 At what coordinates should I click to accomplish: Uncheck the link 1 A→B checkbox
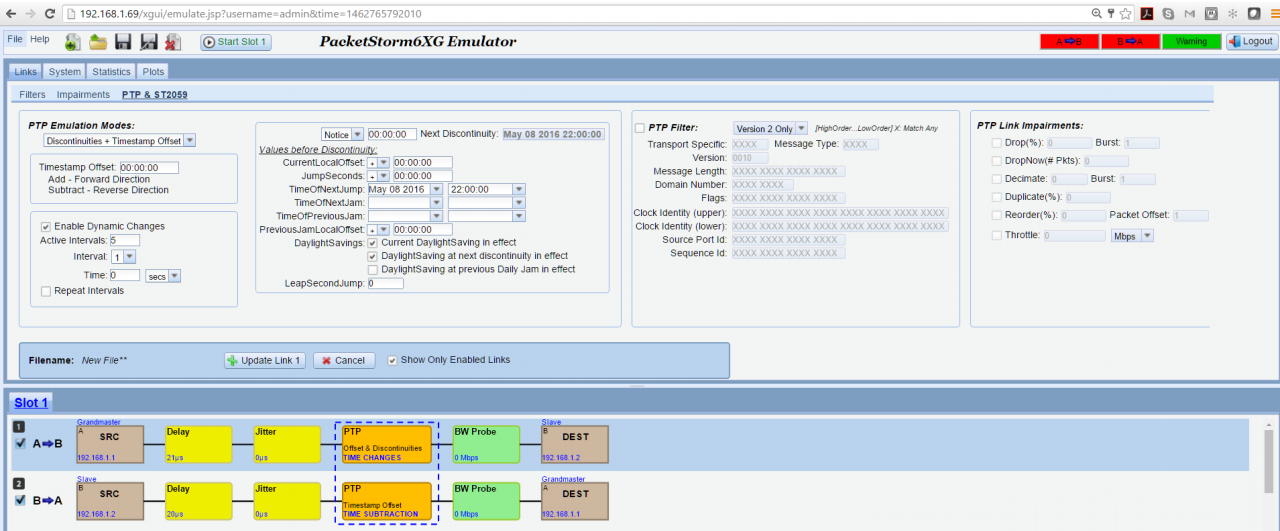pyautogui.click(x=21, y=445)
